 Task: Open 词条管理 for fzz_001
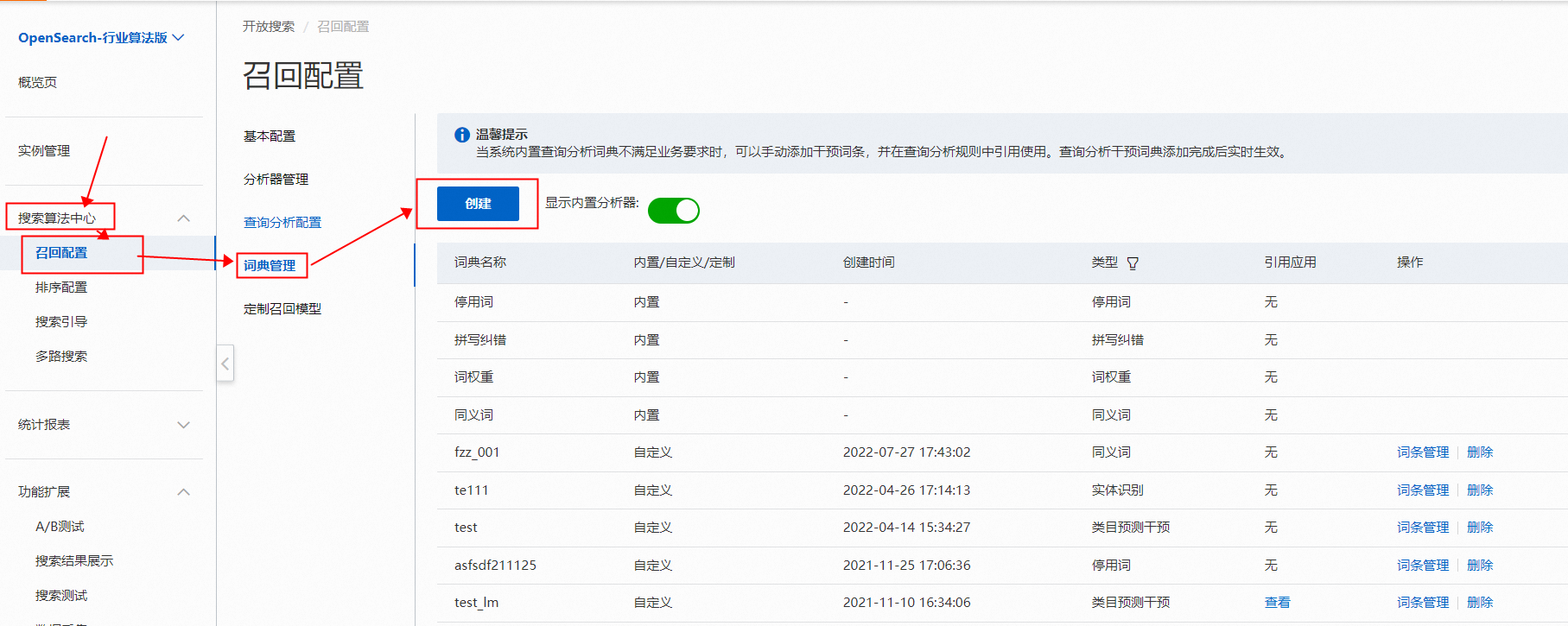pyautogui.click(x=1423, y=452)
